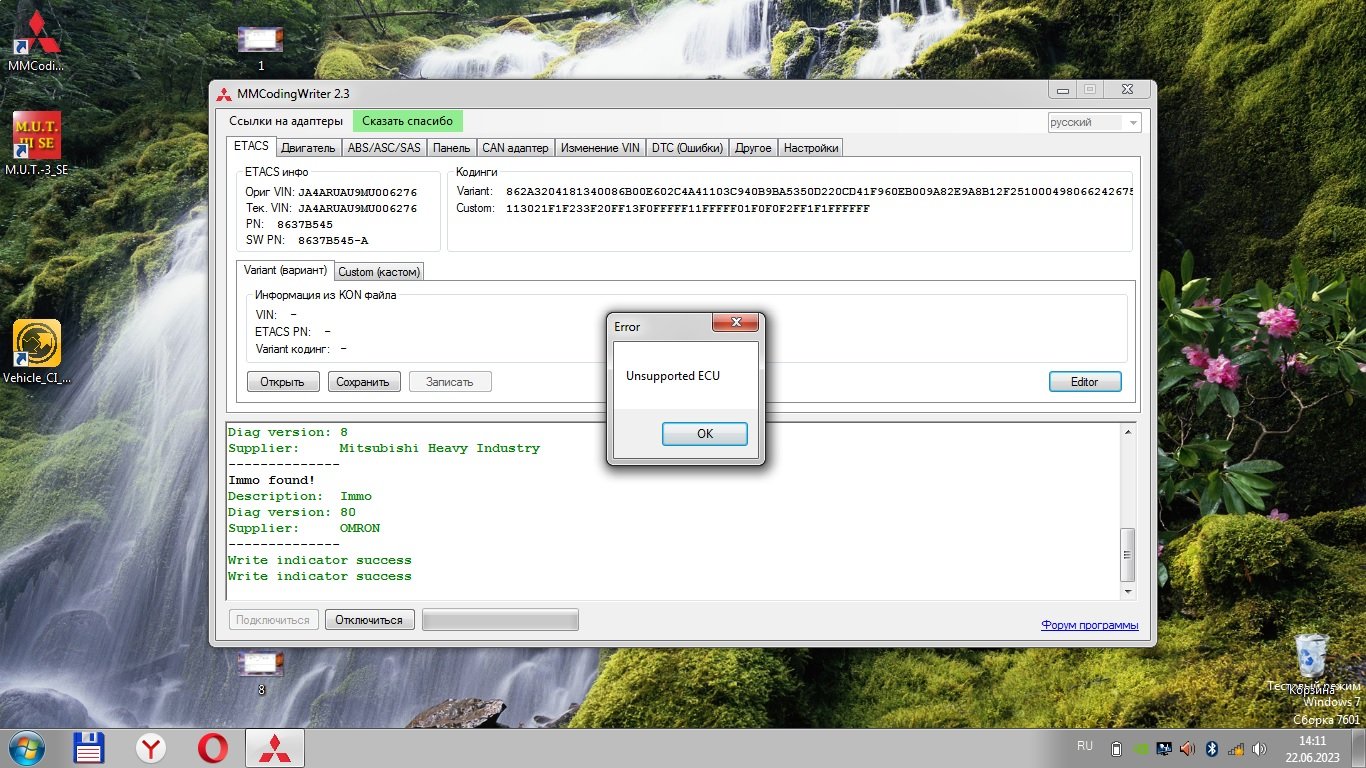Open the M.U.T.-3 SE desktop shortcut

(x=36, y=143)
